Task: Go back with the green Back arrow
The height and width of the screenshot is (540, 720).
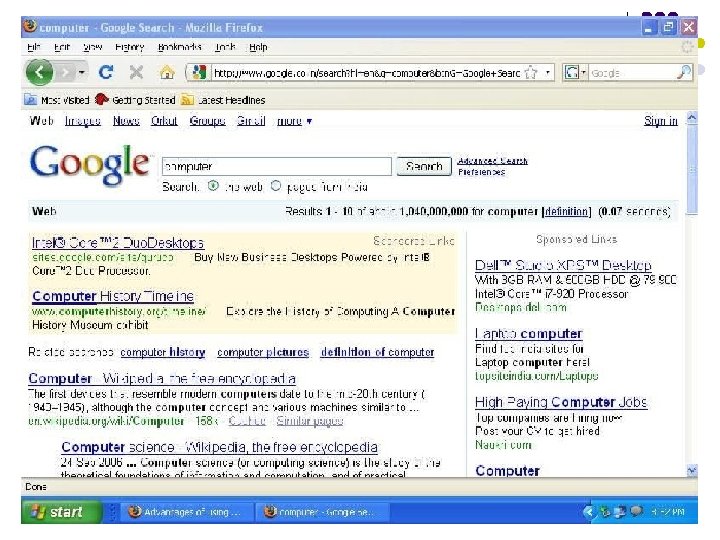Action: click(39, 72)
